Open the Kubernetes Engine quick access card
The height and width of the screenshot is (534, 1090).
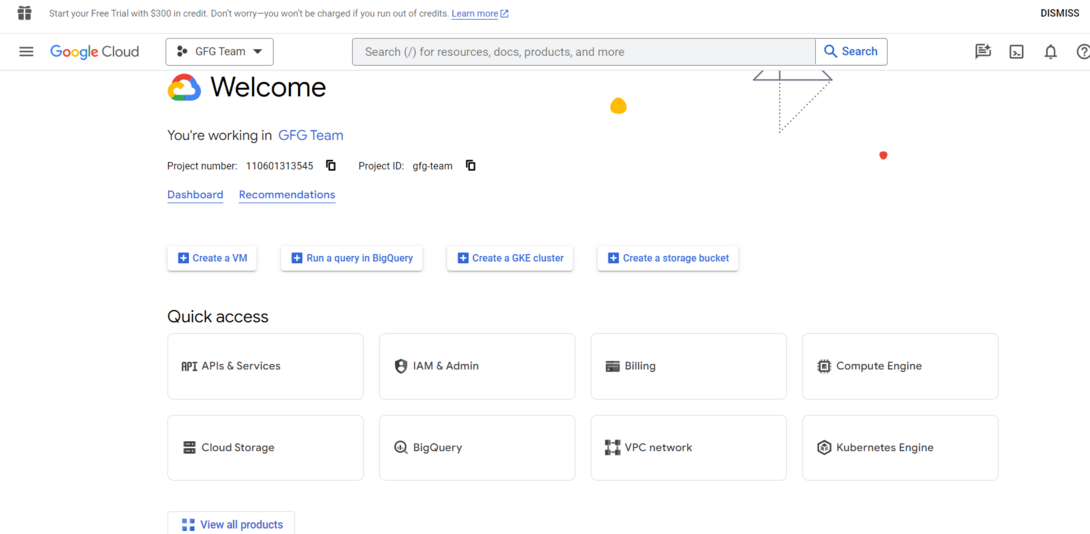[900, 448]
